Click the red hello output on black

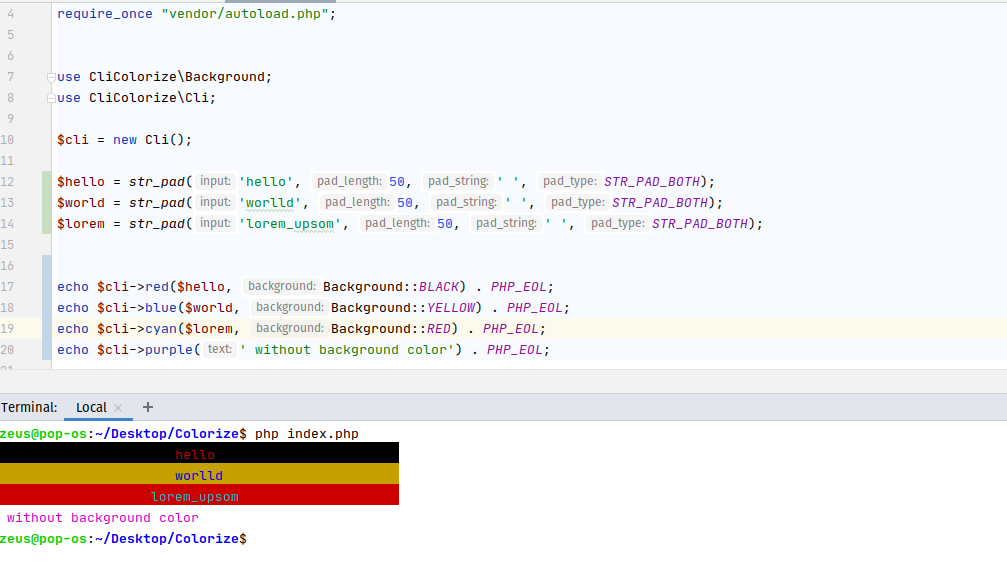coord(195,455)
